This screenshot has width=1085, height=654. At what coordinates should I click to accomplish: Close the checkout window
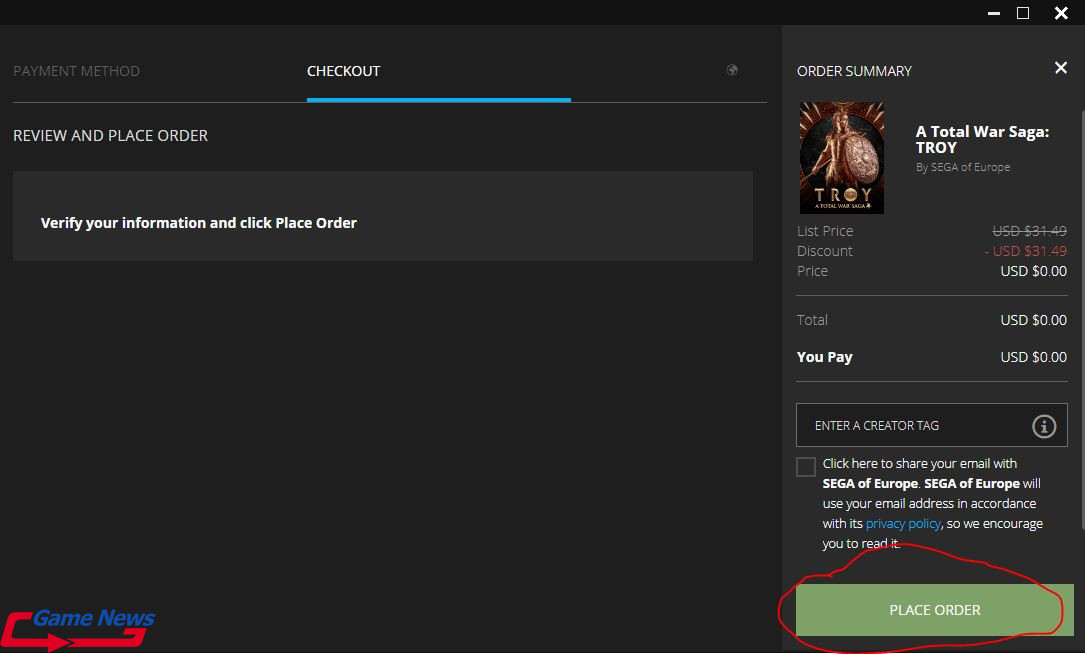[1061, 13]
